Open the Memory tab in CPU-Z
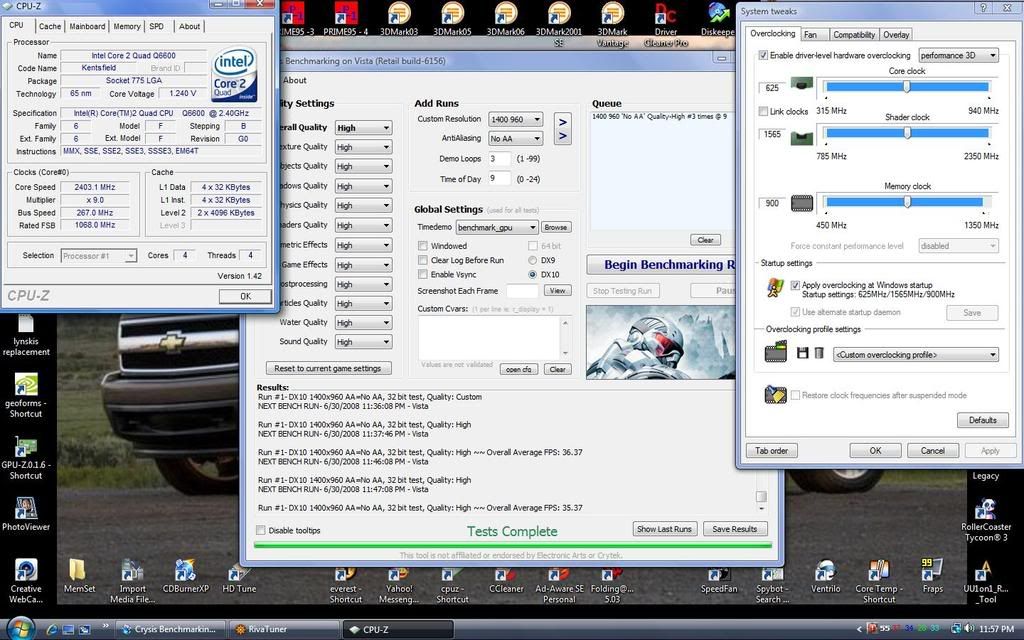The image size is (1024, 640). coord(127,26)
